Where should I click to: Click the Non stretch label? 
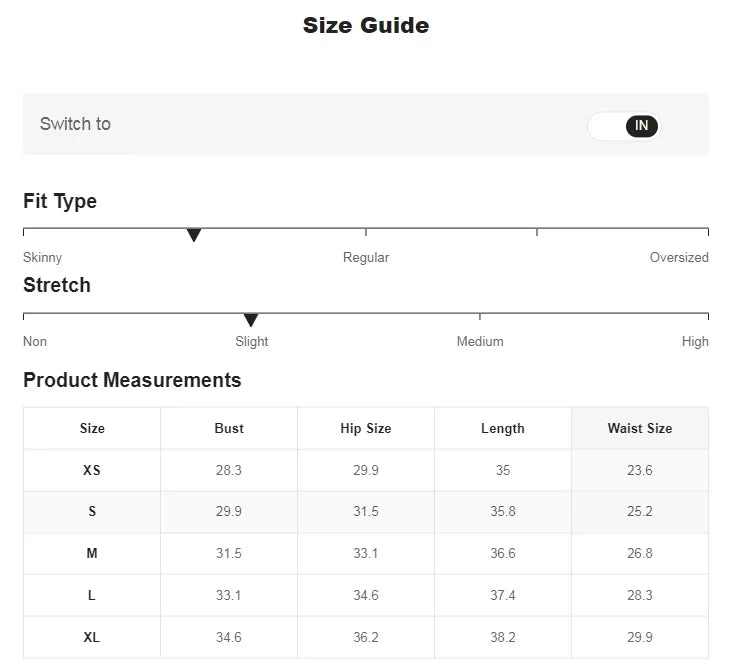click(35, 341)
